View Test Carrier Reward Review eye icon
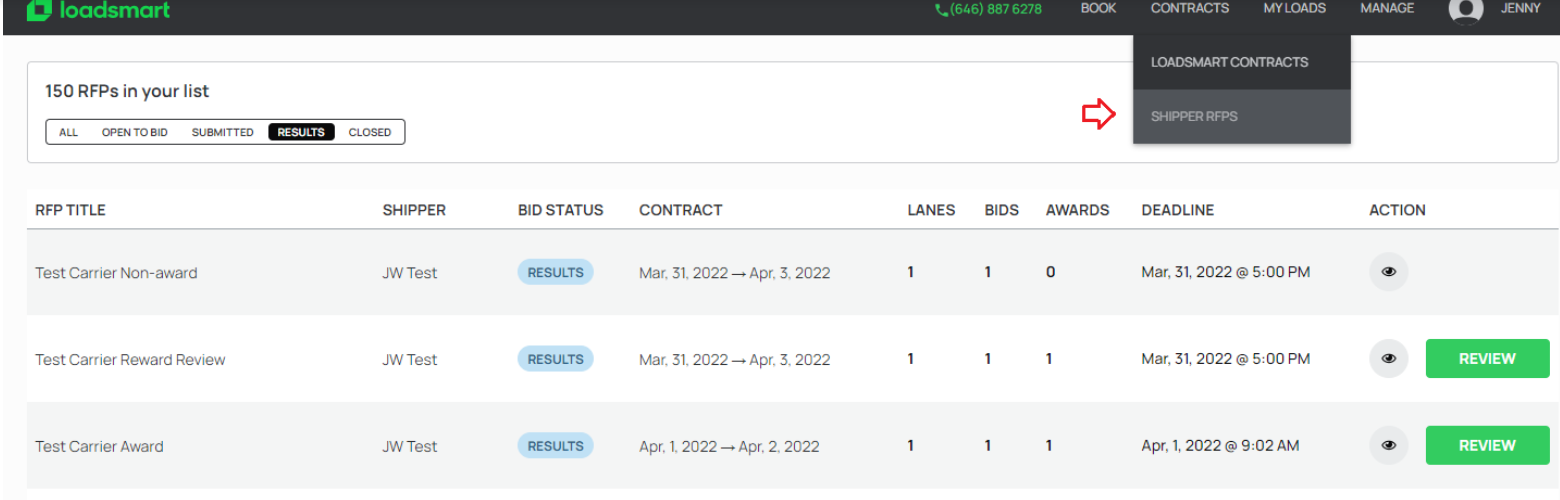Viewport: 1560px width, 500px height. pyautogui.click(x=1388, y=359)
